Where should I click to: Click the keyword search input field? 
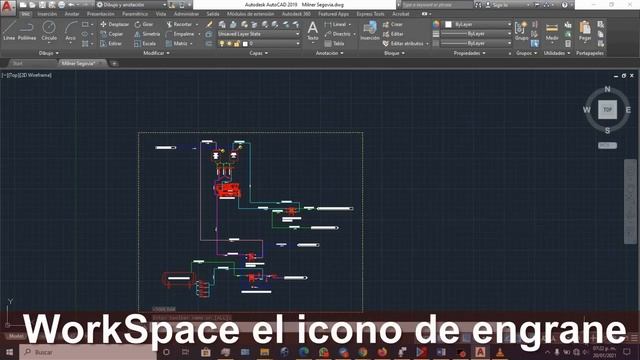437,5
